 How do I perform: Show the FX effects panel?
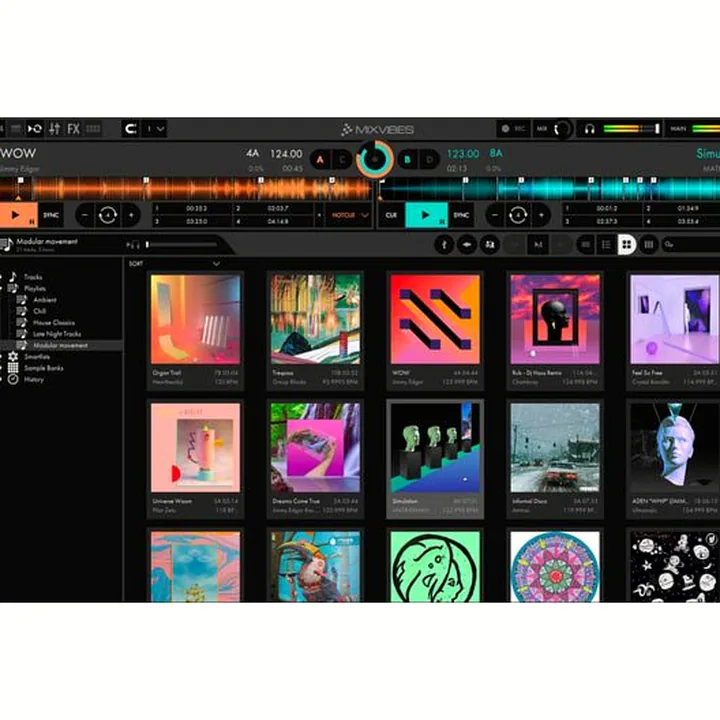[x=73, y=129]
